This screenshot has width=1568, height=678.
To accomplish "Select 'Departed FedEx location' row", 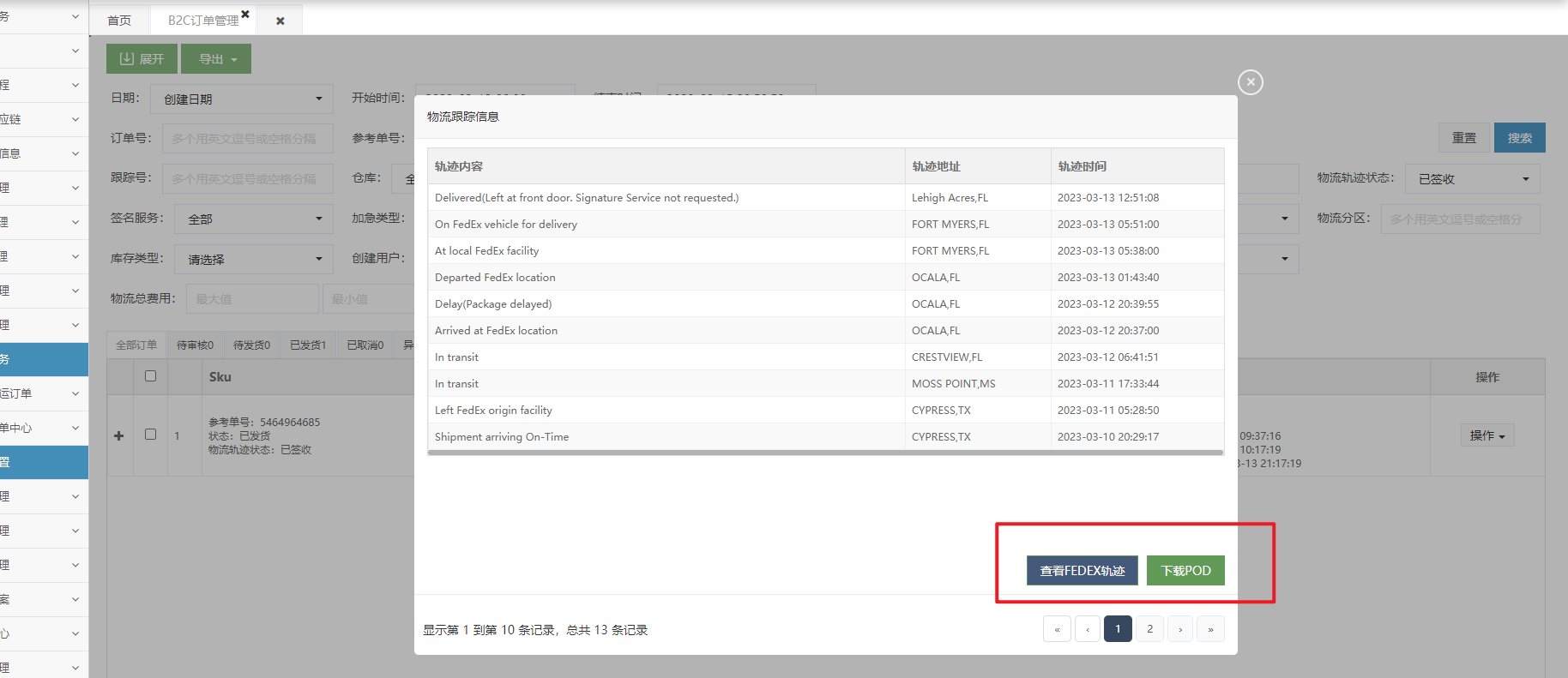I will click(x=825, y=277).
